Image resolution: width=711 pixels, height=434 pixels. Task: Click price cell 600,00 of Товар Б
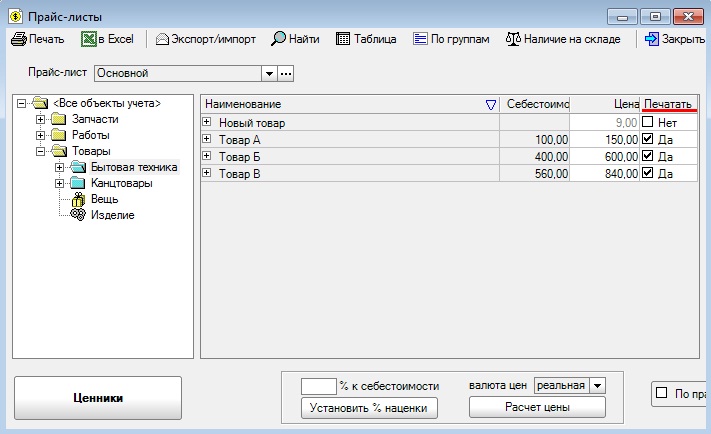605,156
